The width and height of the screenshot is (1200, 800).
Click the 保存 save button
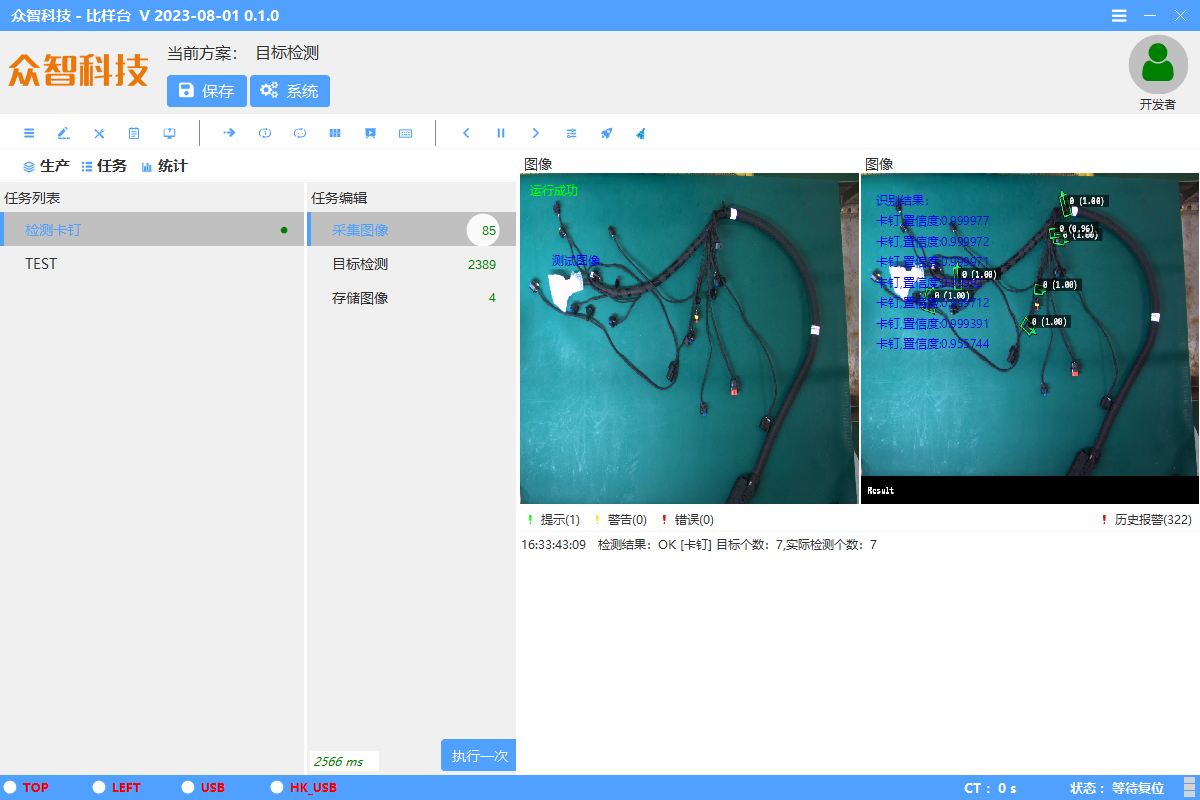click(x=206, y=91)
